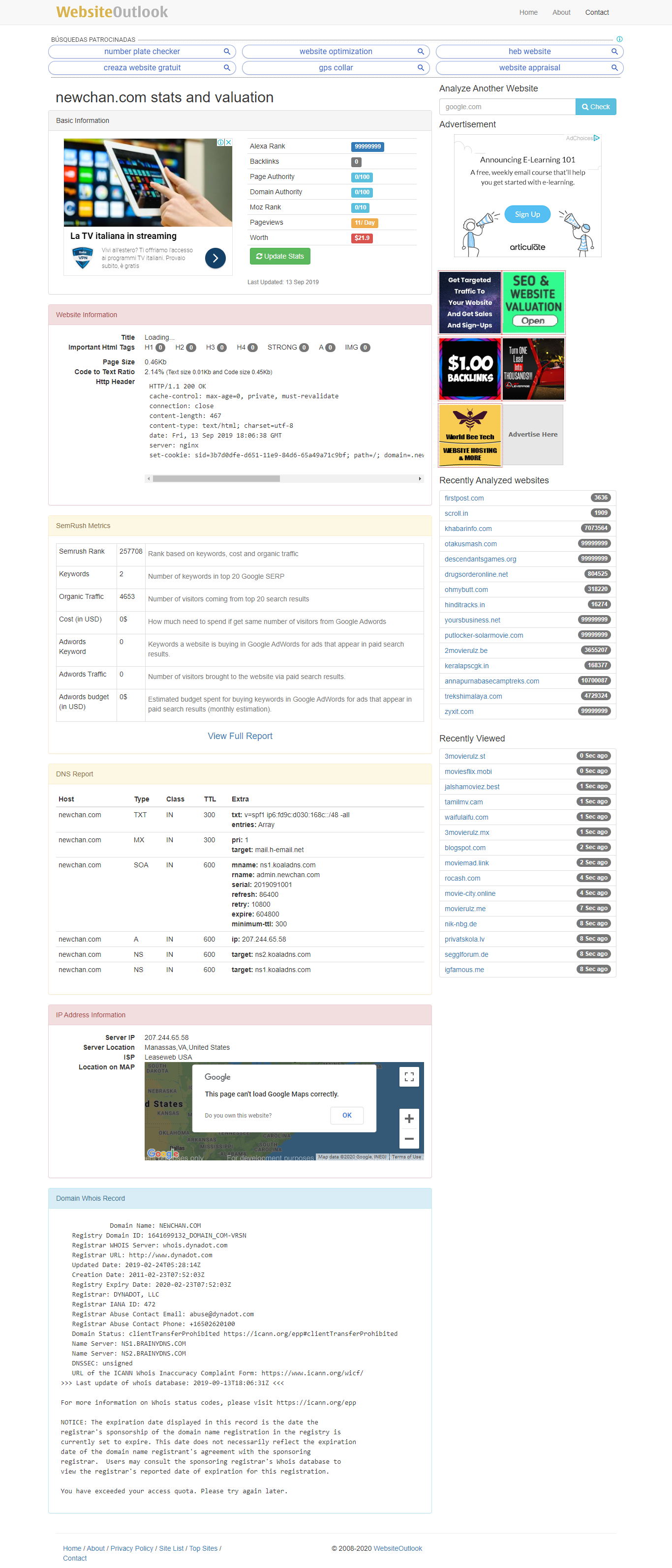Open hinditracks.in in recently analyzed
The height and width of the screenshot is (1568, 672).
tap(465, 604)
